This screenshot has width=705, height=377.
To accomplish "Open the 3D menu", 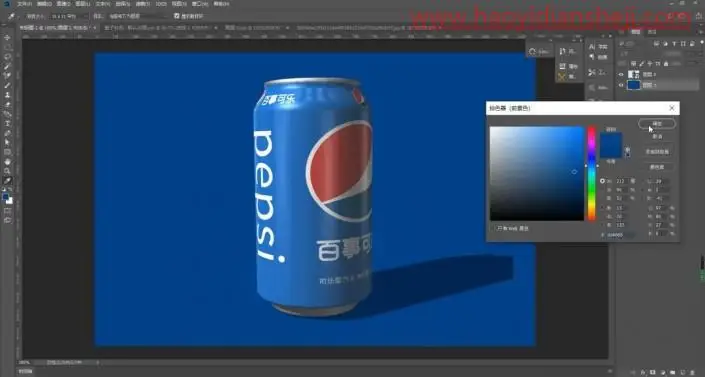I will pyautogui.click(x=161, y=4).
